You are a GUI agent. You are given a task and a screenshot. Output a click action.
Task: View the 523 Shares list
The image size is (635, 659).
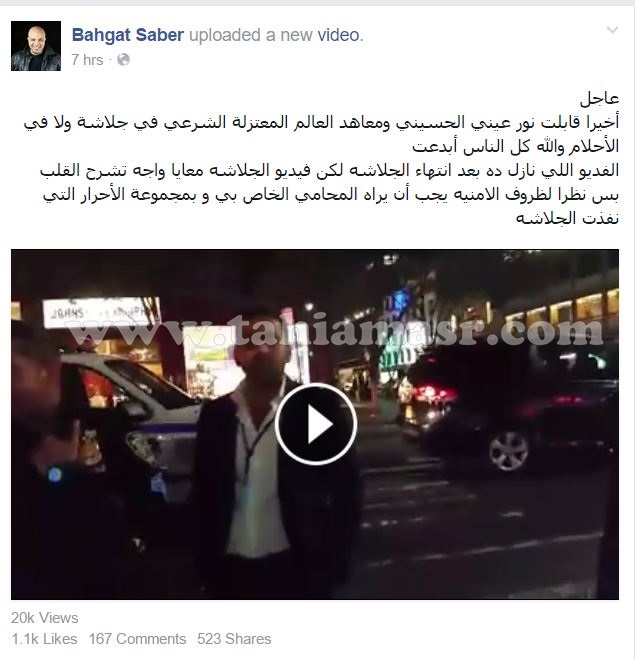(x=234, y=639)
